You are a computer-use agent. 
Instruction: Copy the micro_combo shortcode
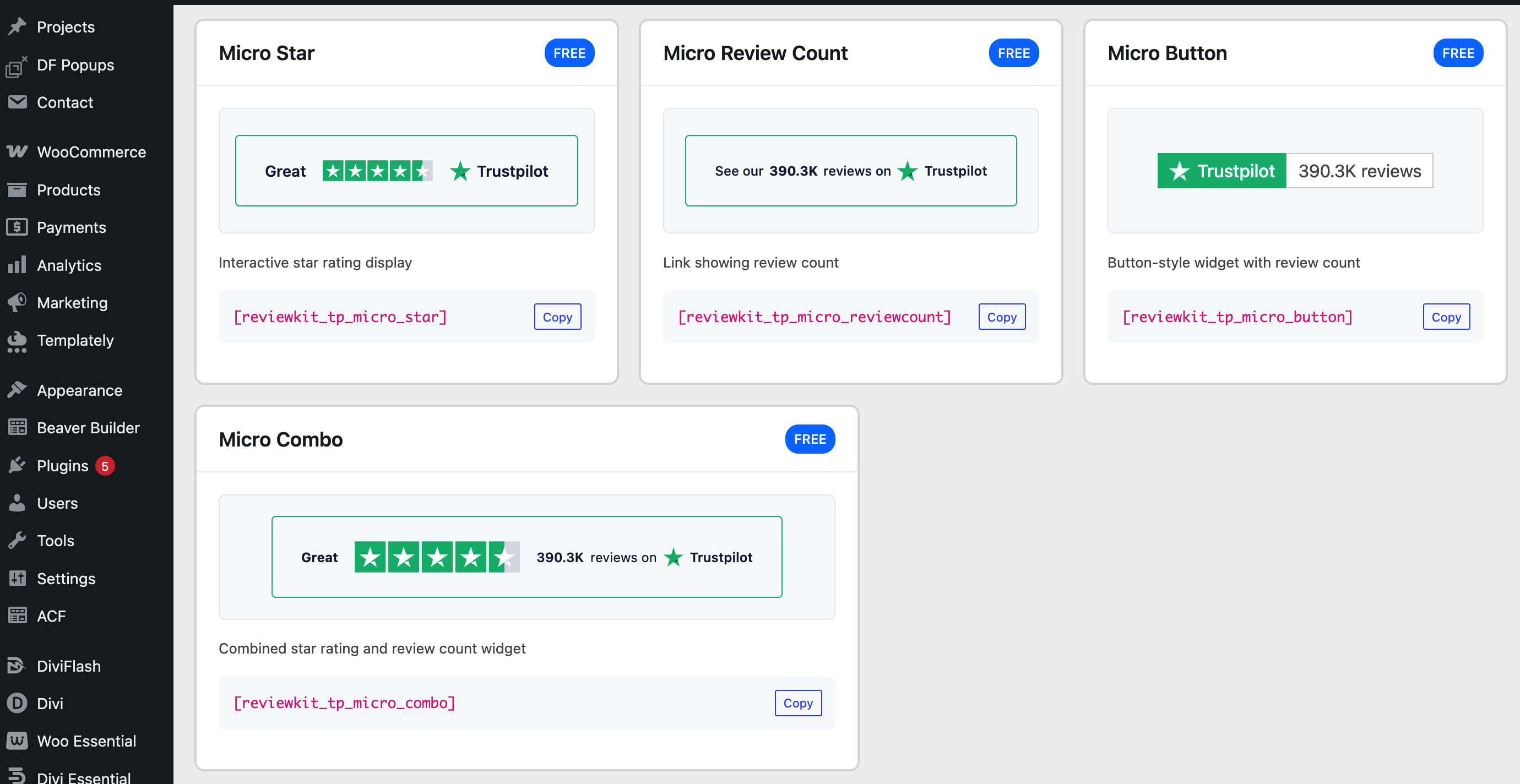[798, 703]
